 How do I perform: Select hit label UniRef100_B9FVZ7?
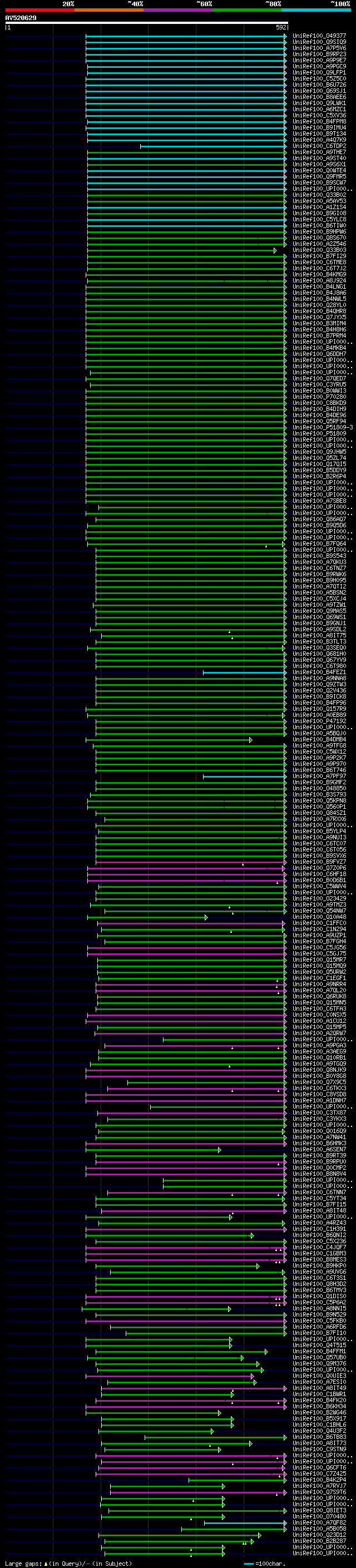319,862
